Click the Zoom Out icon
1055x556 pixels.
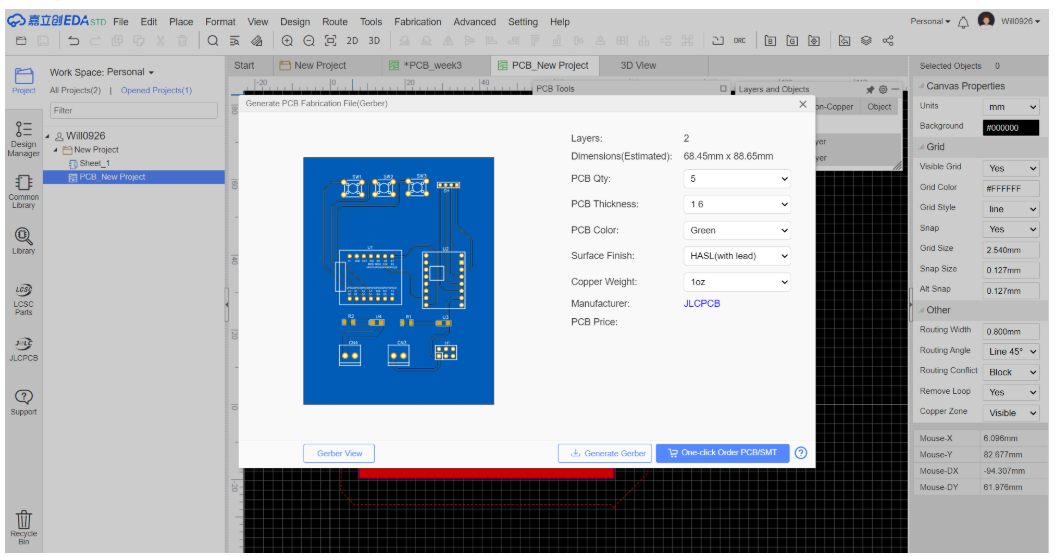[309, 41]
